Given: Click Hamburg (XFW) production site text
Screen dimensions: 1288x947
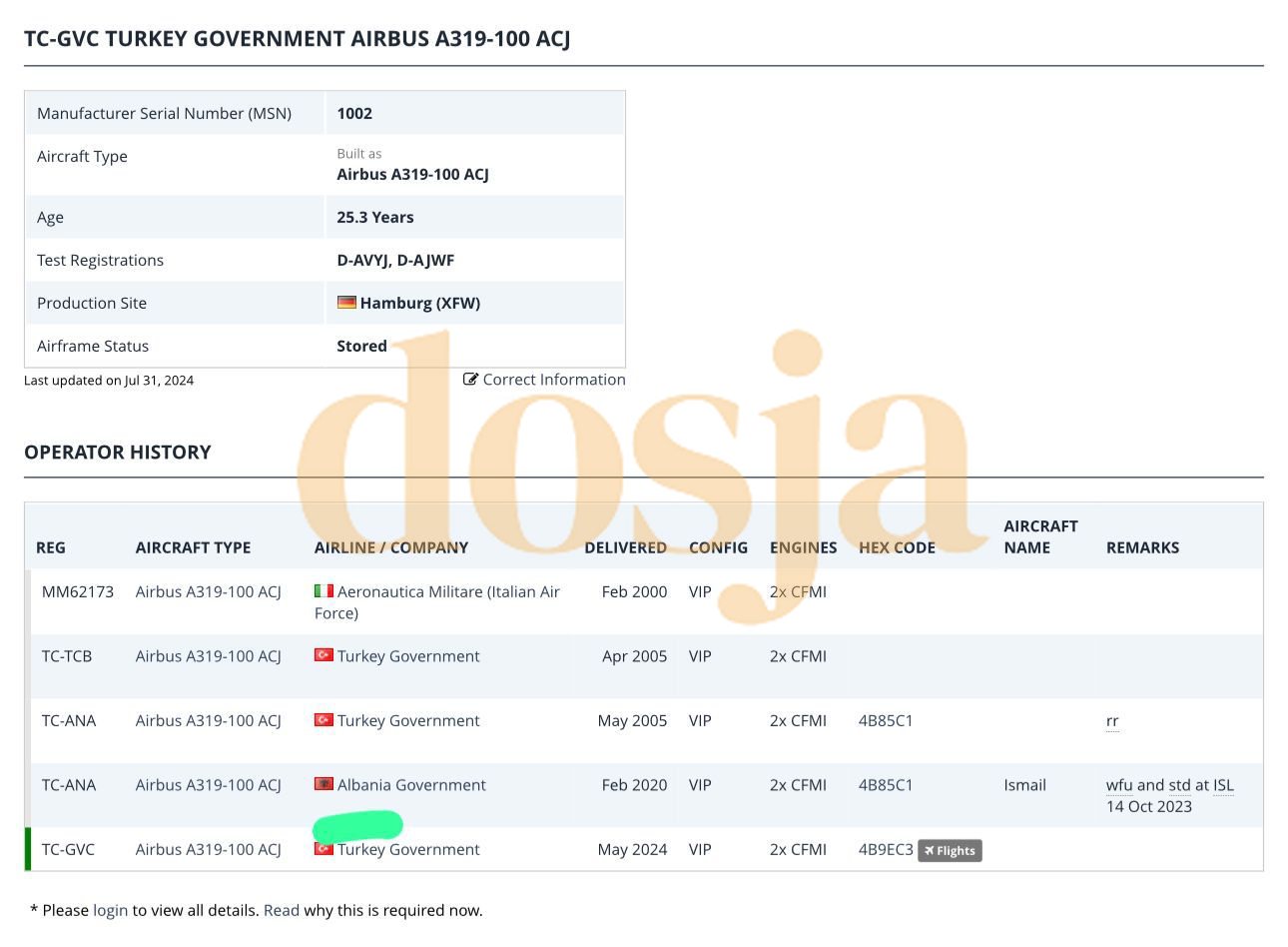Looking at the screenshot, I should pyautogui.click(x=420, y=303).
